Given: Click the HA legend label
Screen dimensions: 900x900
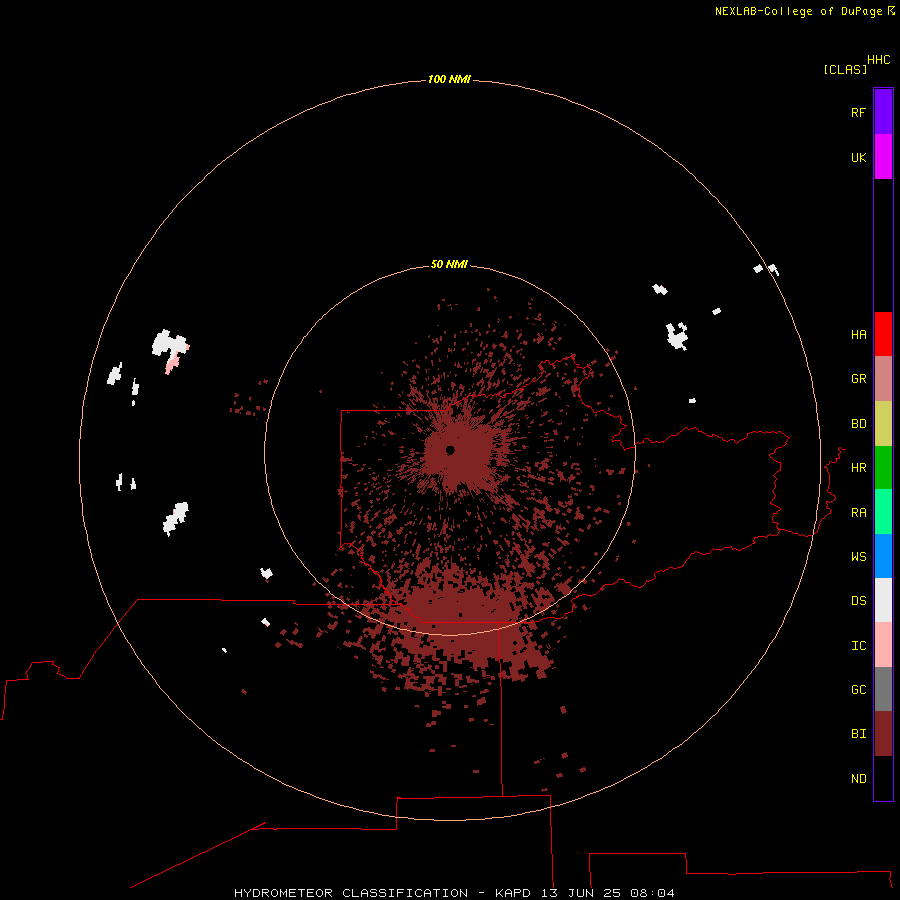Looking at the screenshot, I should coord(858,335).
